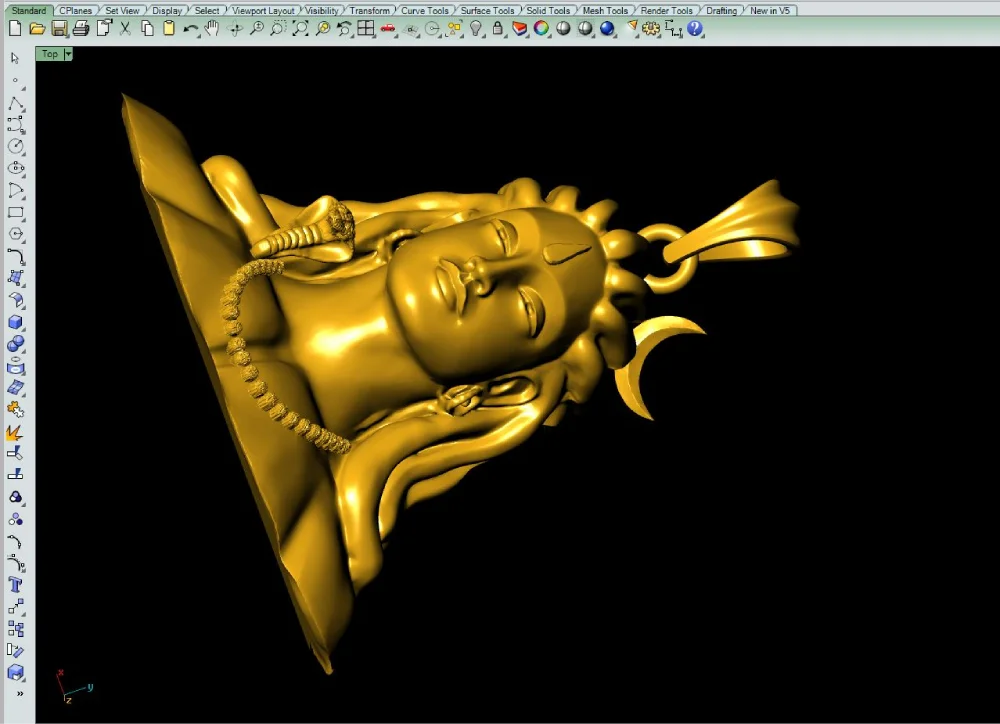Open a file with the folder icon
This screenshot has width=1000, height=724.
(x=37, y=28)
